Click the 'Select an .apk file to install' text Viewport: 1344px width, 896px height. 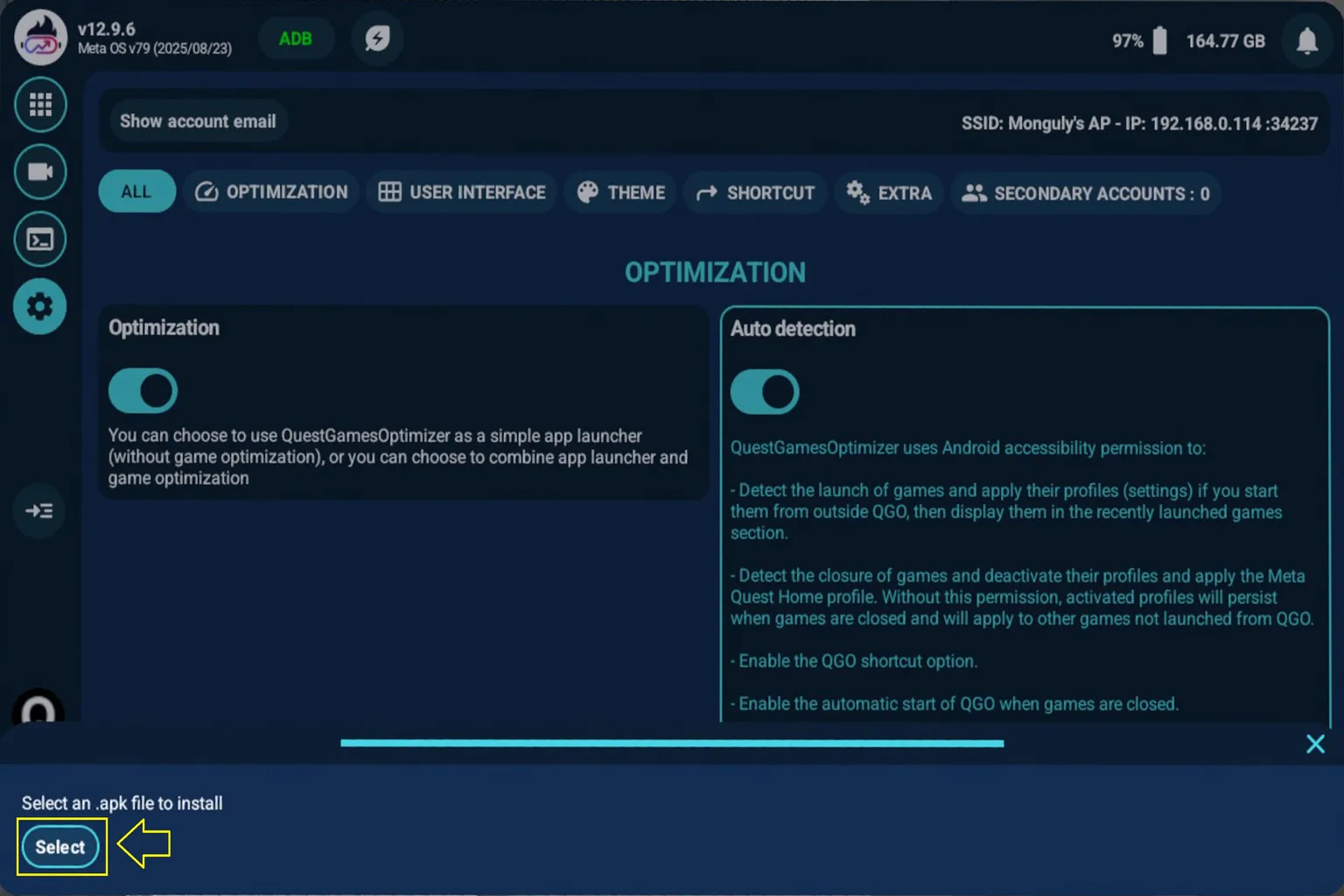tap(122, 803)
